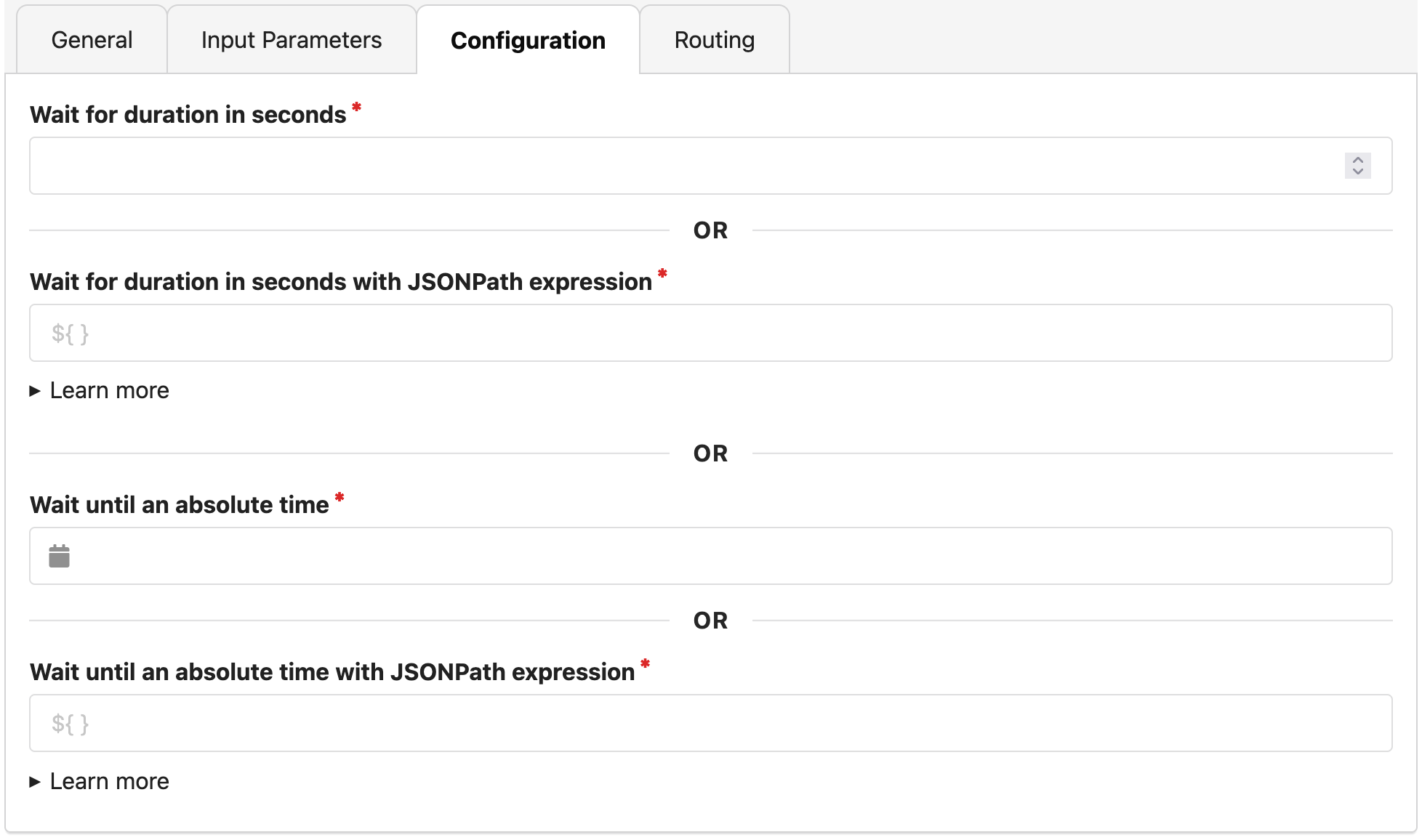Switch to the General tab
This screenshot has height=840, width=1422.
tap(92, 40)
